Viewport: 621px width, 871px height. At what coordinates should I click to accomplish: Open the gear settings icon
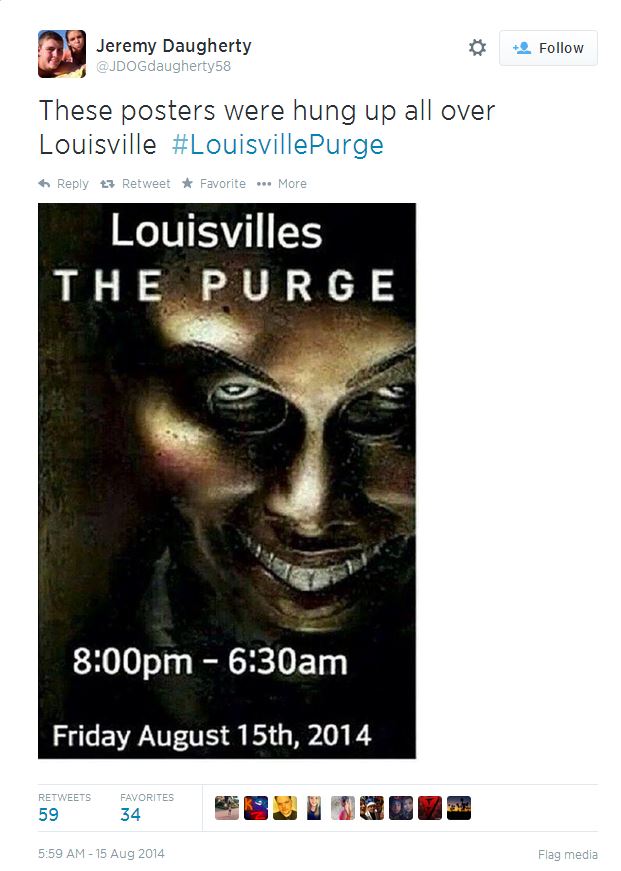(x=477, y=48)
